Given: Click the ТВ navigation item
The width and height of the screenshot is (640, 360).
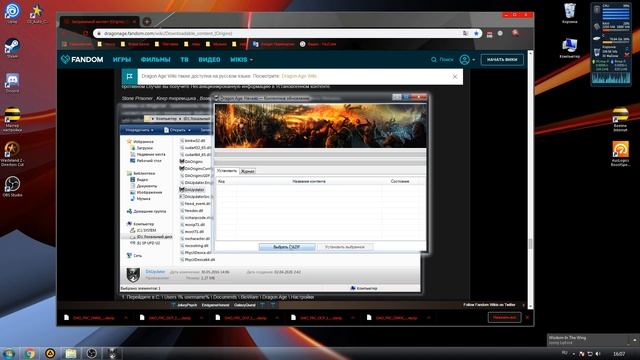Looking at the screenshot, I should (x=184, y=60).
